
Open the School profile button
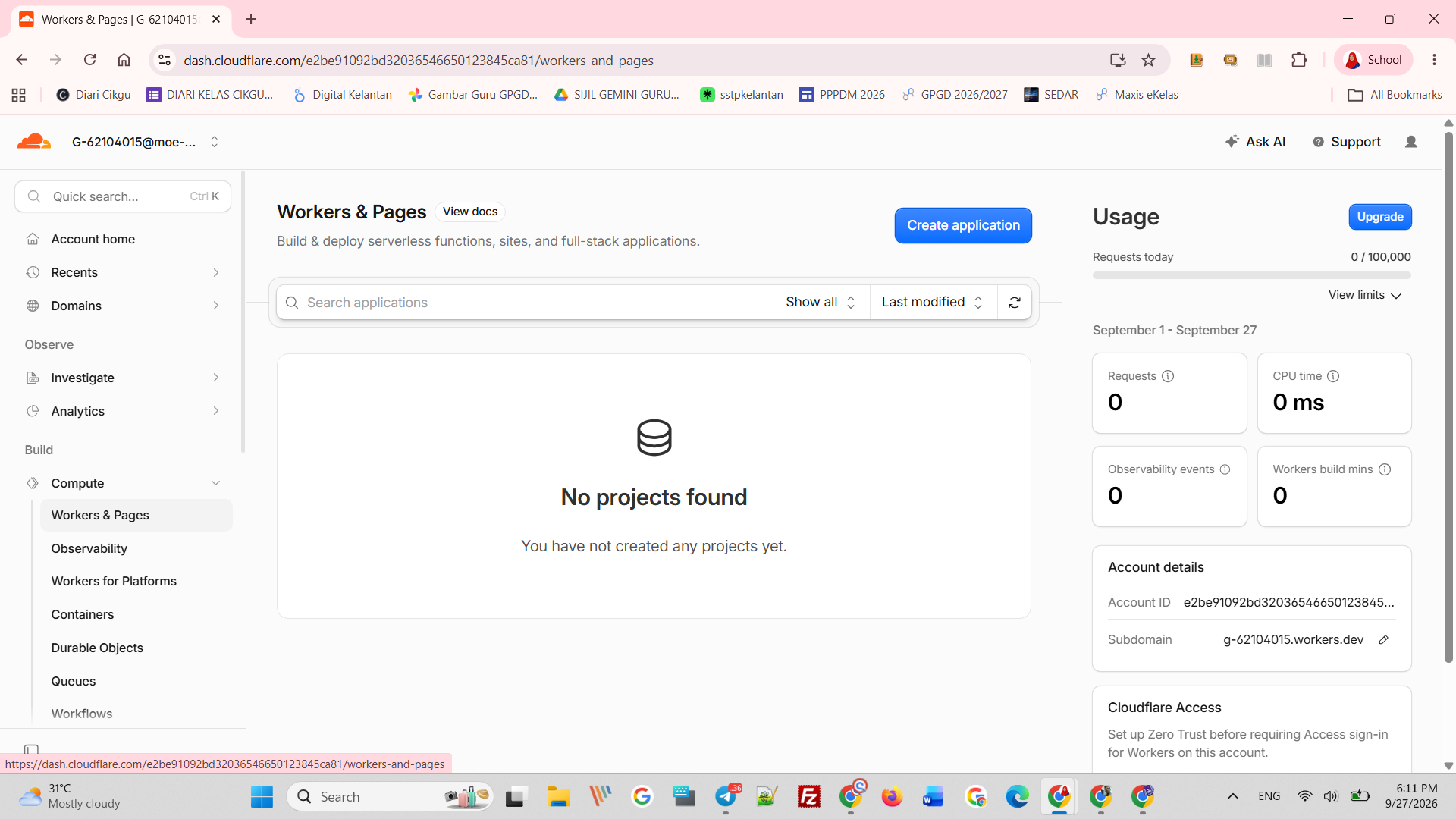pos(1373,60)
